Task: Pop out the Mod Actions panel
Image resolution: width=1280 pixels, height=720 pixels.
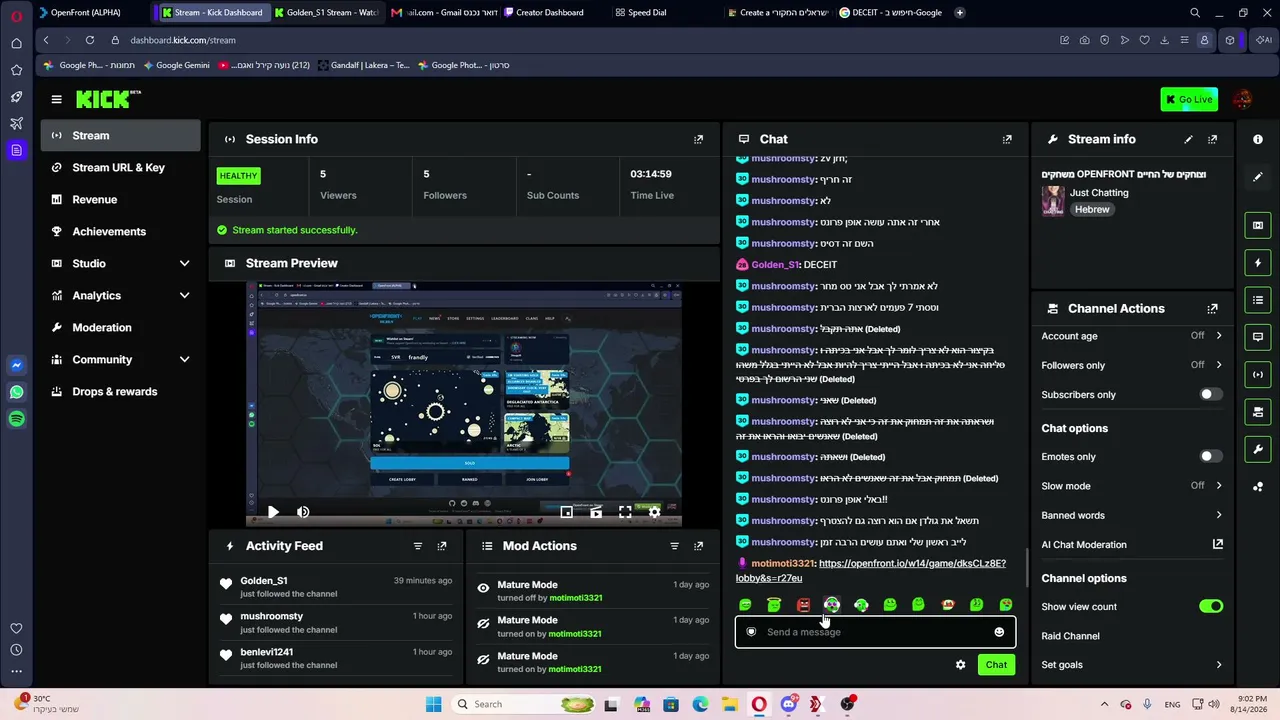Action: (x=698, y=546)
